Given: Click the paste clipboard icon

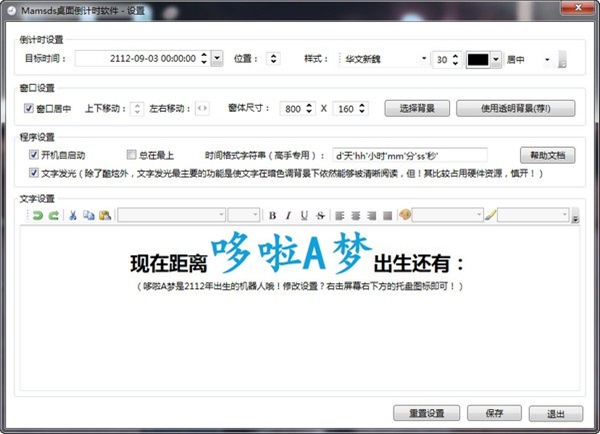Looking at the screenshot, I should [x=104, y=215].
